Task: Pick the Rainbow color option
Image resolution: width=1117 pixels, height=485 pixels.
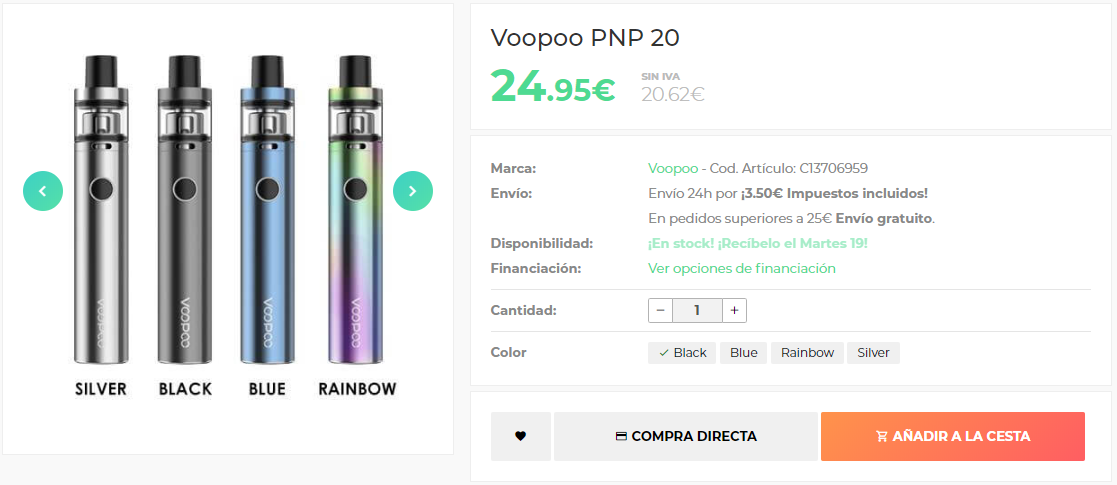Action: (807, 353)
